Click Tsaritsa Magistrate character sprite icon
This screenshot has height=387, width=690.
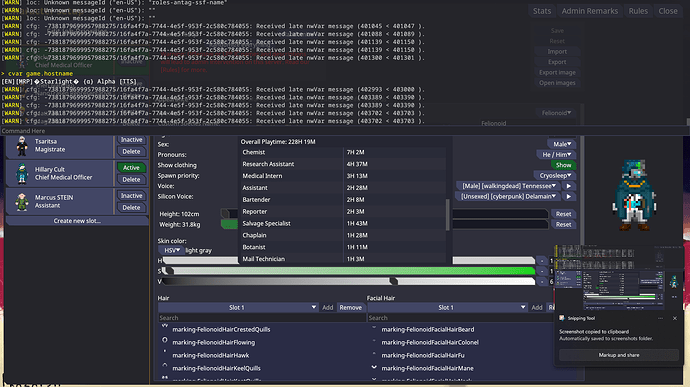point(22,146)
